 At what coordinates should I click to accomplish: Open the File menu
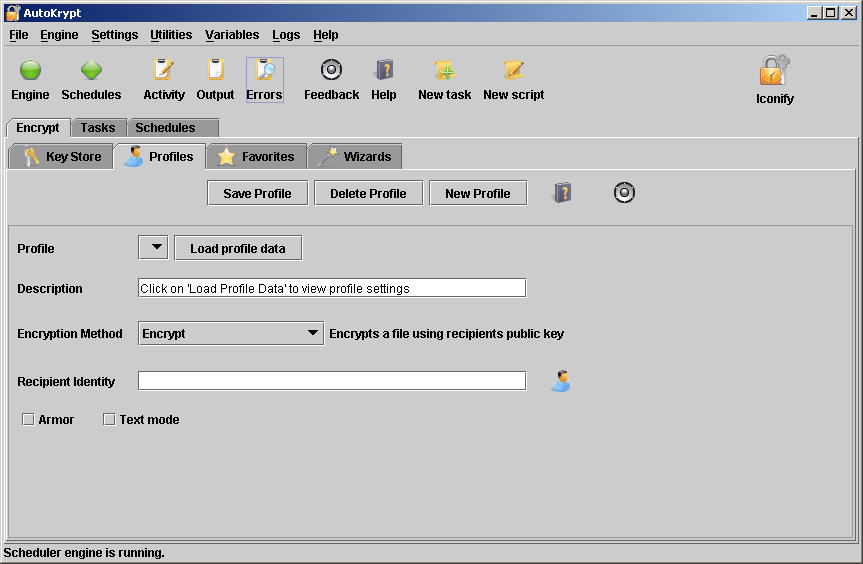pyautogui.click(x=19, y=35)
